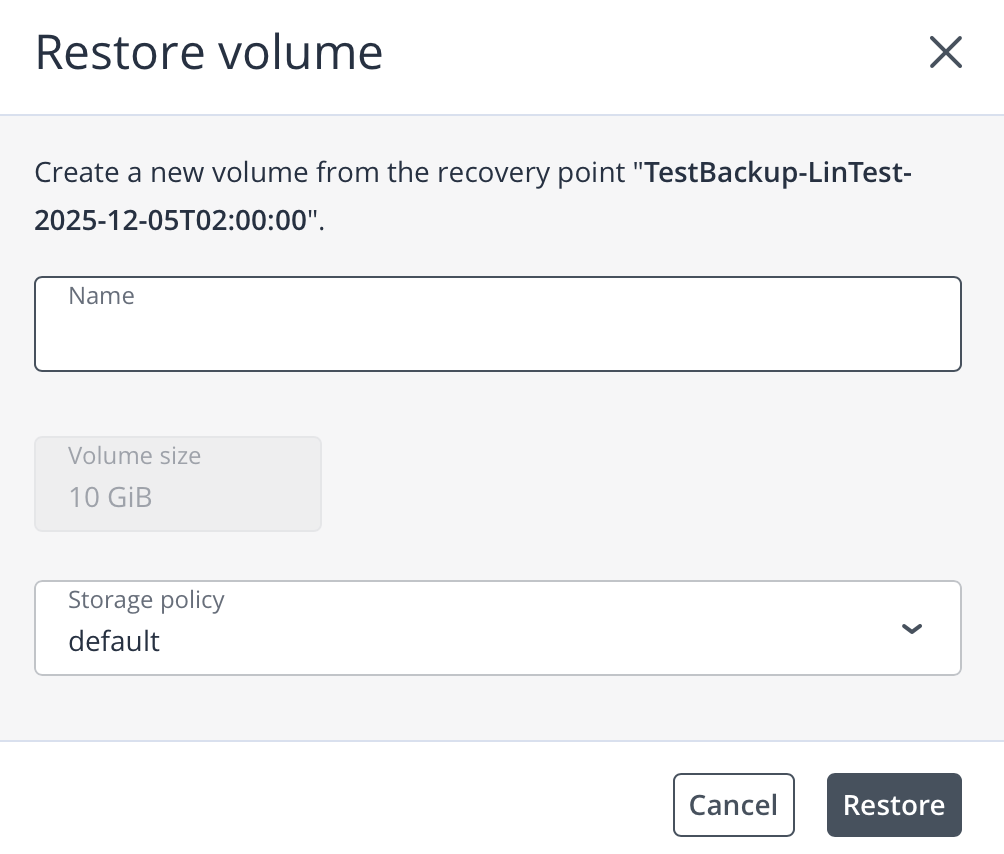Focus the Name text input

497,335
